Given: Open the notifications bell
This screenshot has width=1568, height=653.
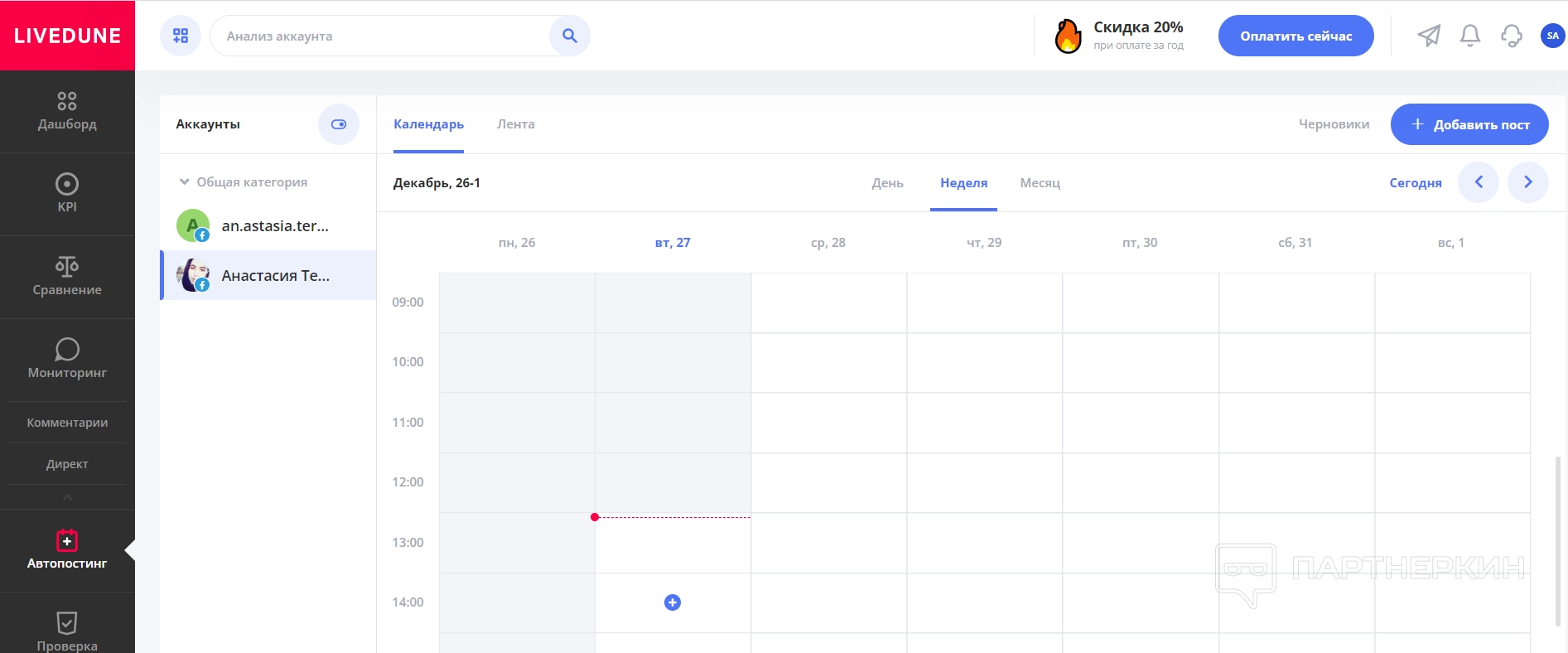Looking at the screenshot, I should tap(1470, 36).
